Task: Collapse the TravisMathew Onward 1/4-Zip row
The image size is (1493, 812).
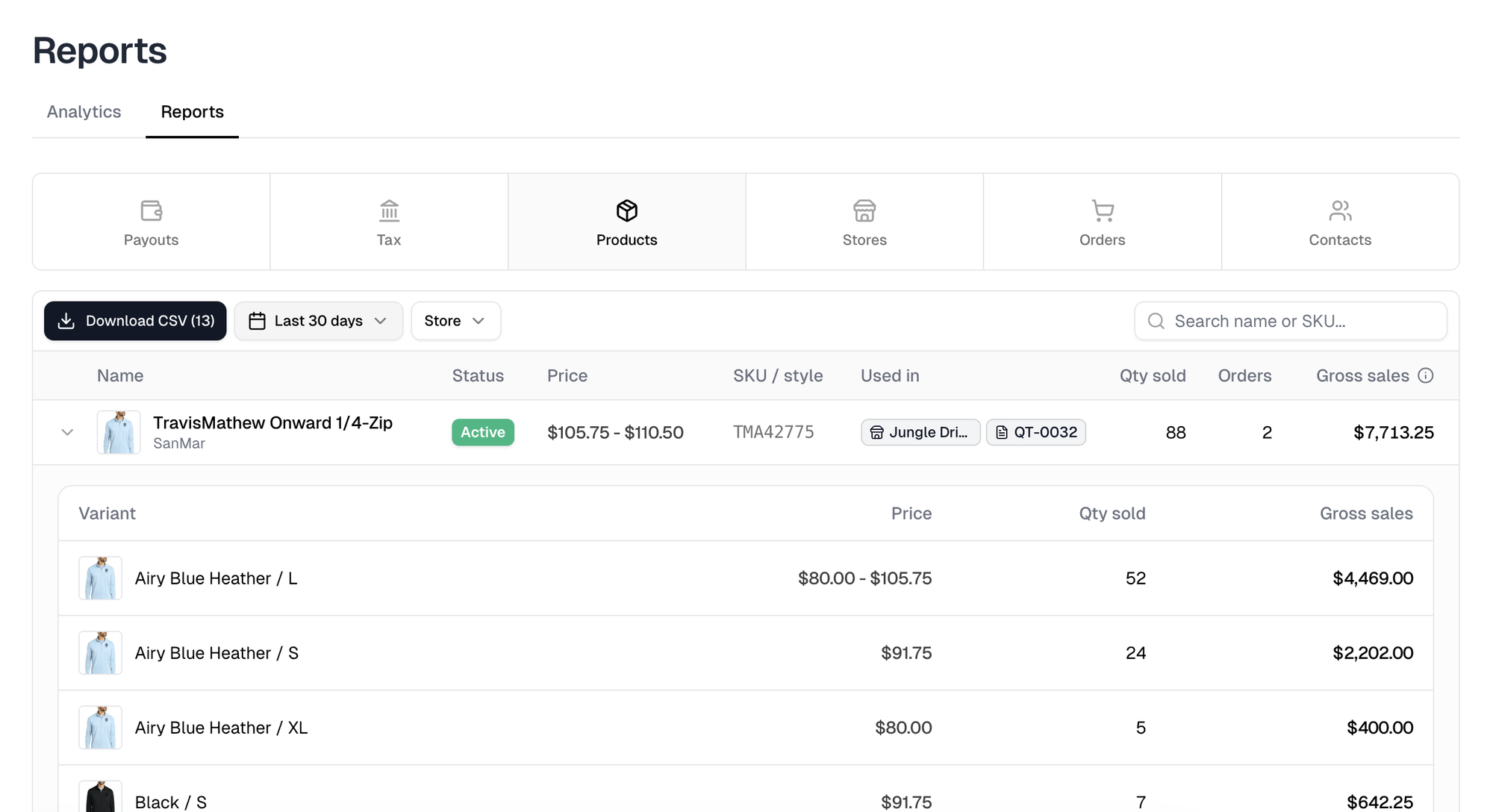Action: pyautogui.click(x=67, y=432)
